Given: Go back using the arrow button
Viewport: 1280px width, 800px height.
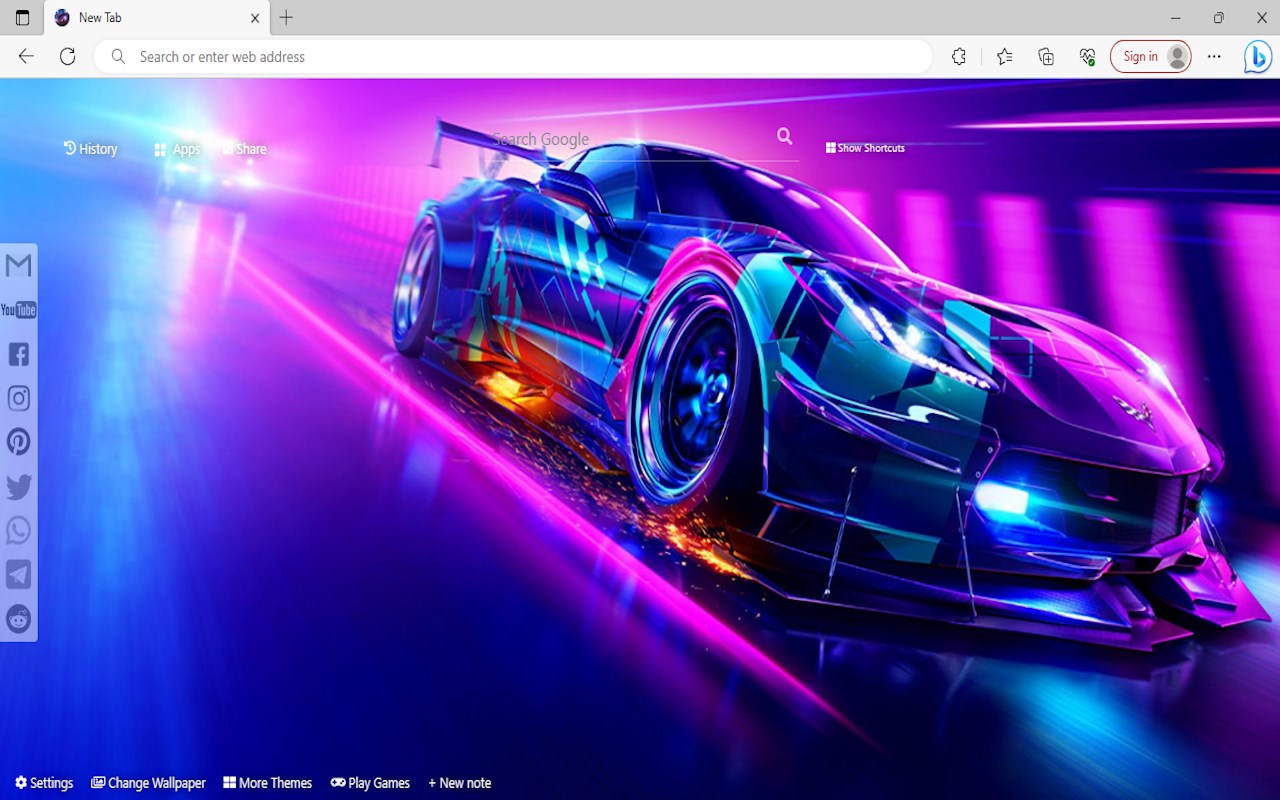Looking at the screenshot, I should pyautogui.click(x=26, y=57).
